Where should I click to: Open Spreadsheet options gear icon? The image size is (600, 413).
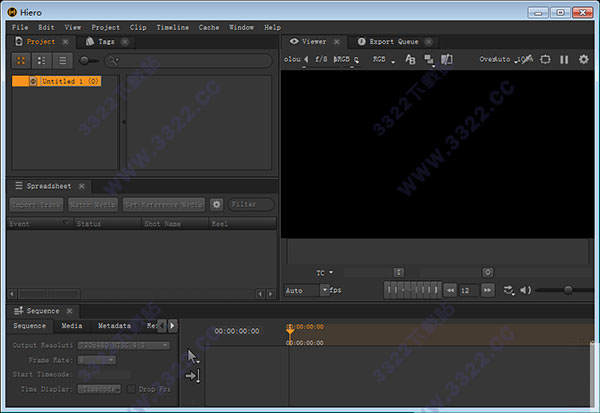coord(216,204)
